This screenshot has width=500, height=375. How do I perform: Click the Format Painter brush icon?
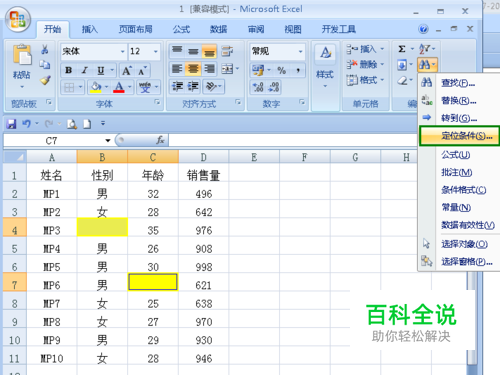[x=45, y=80]
